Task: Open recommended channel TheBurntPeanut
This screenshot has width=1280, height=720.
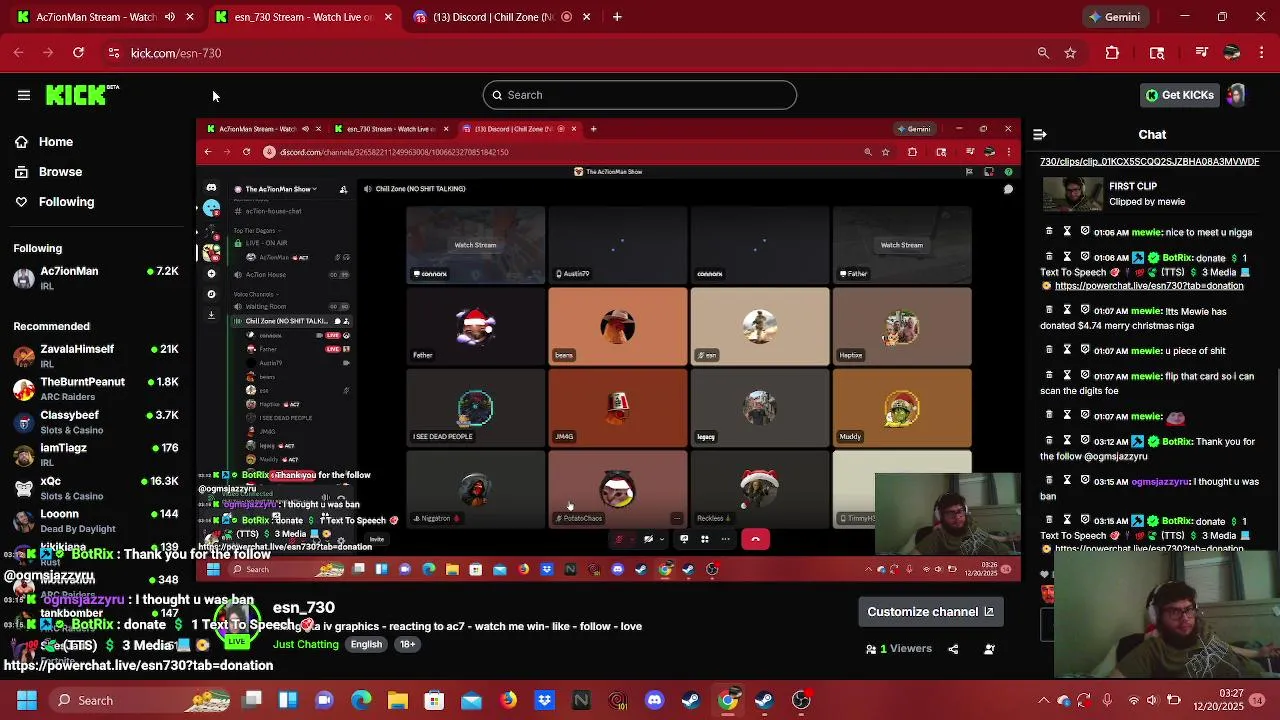Action: tap(96, 389)
